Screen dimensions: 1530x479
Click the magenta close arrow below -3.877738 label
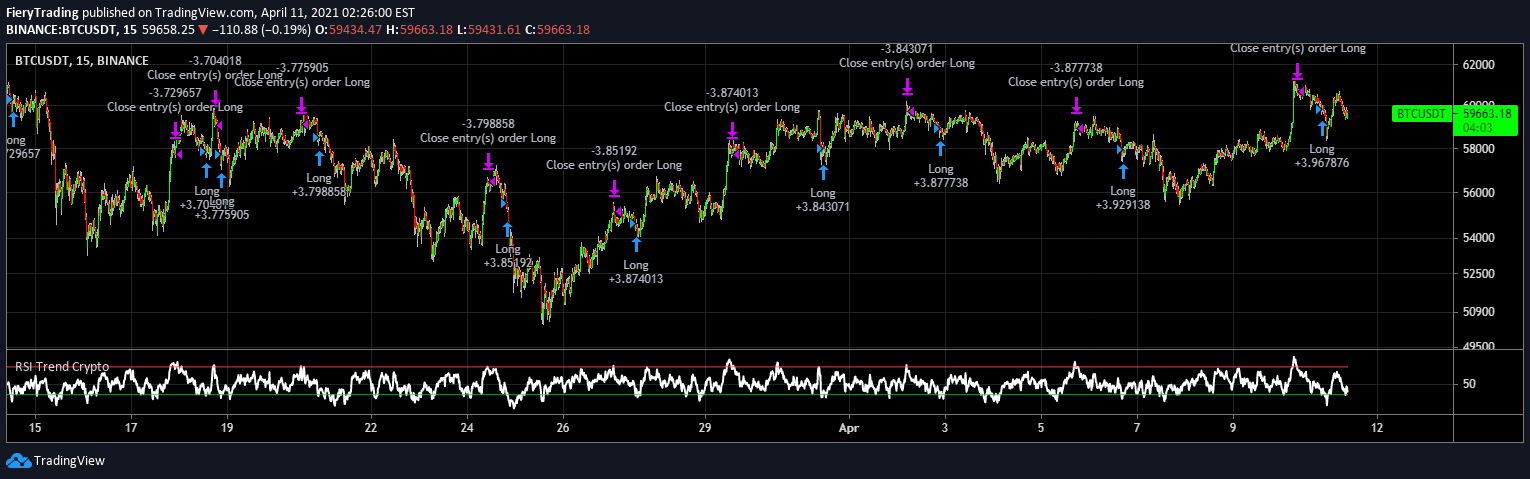(x=1076, y=105)
